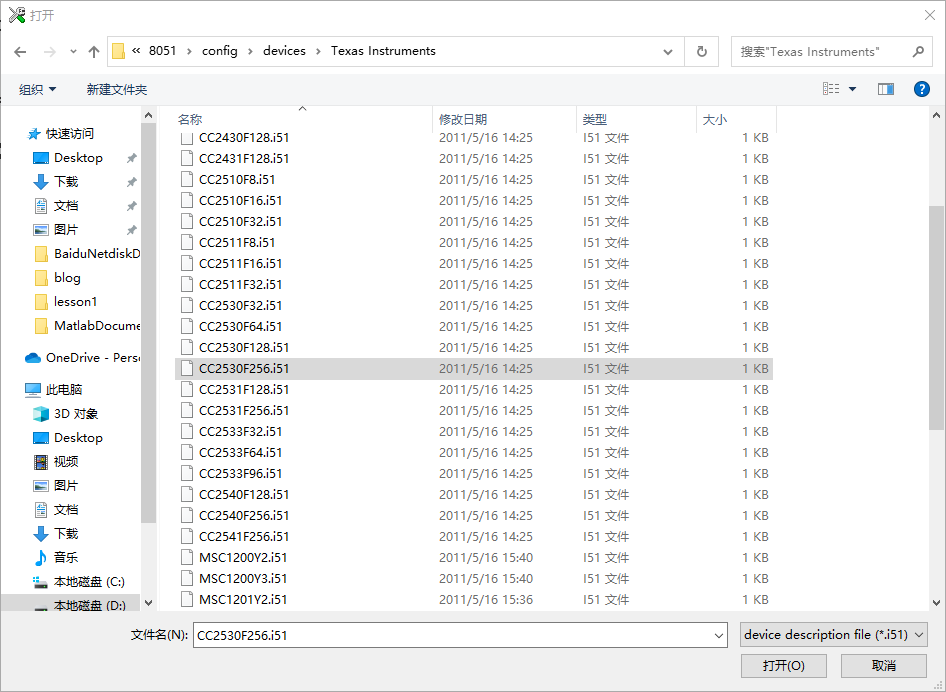Expand the view options dropdown arrow
946x692 pixels.
point(852,89)
